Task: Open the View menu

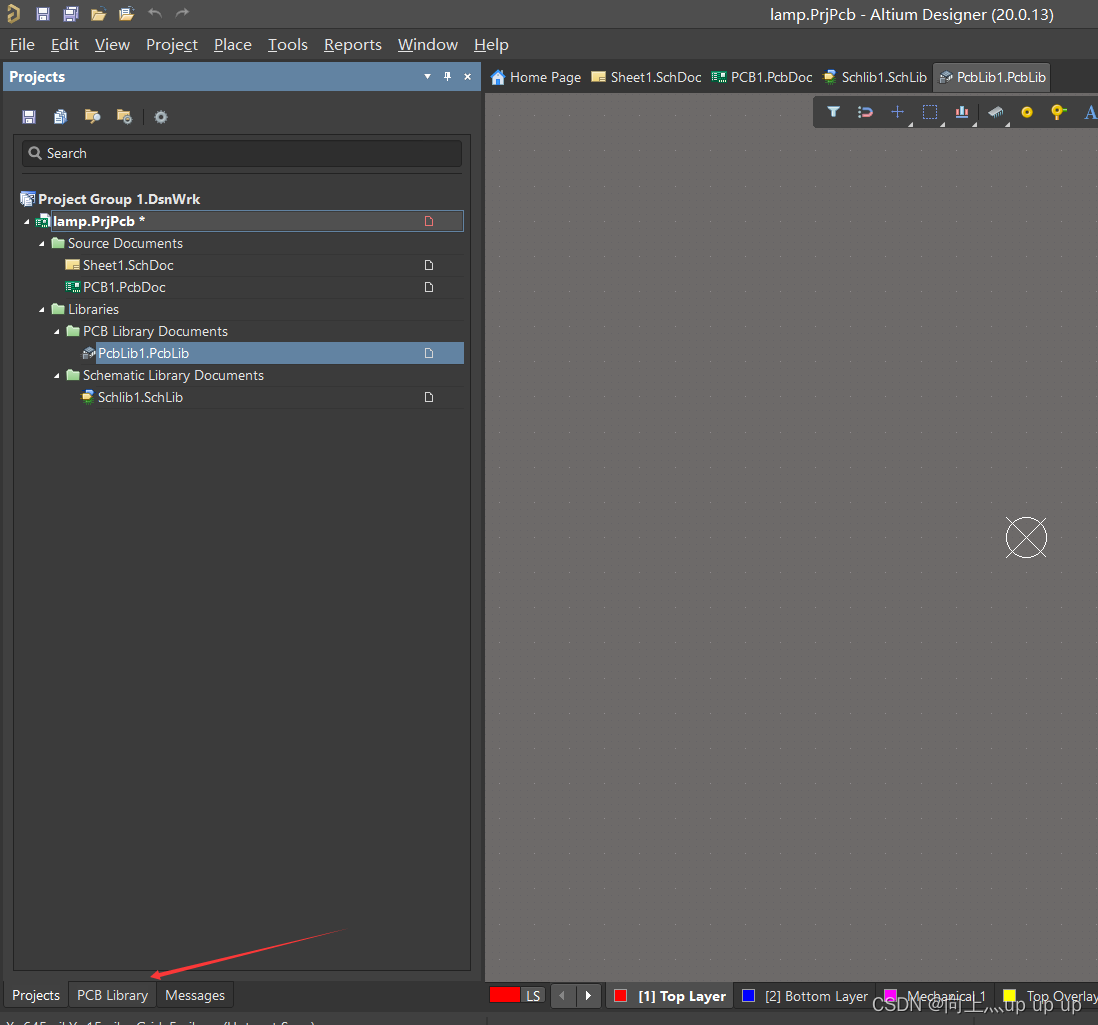Action: point(112,45)
